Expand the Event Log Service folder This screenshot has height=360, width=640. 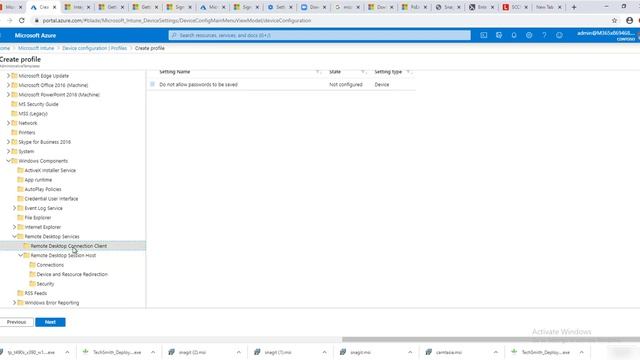[14, 208]
